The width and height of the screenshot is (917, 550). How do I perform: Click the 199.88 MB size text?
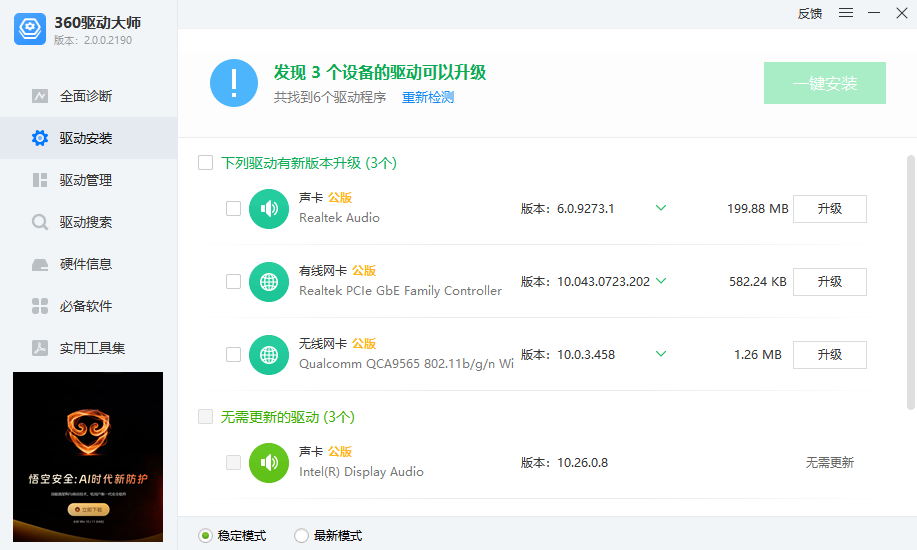point(757,209)
